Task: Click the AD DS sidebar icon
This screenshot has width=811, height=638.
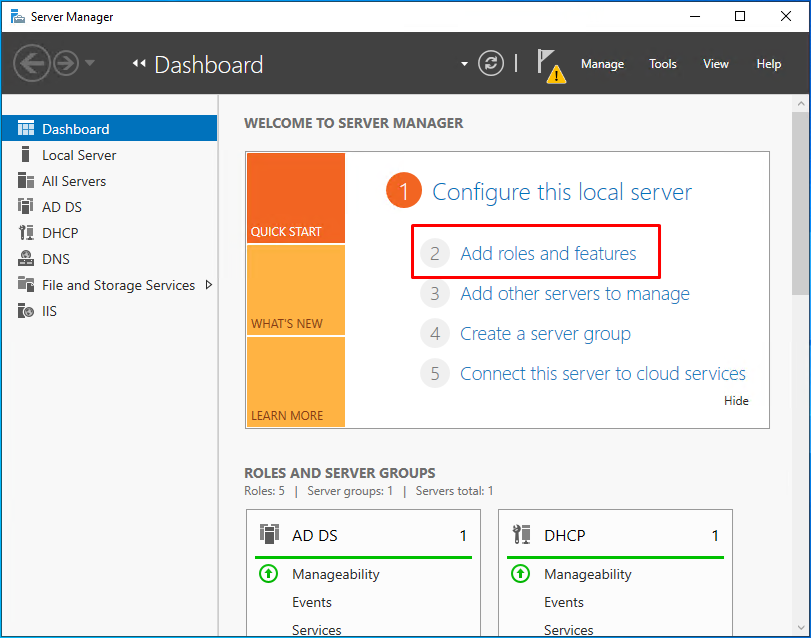Action: pyautogui.click(x=25, y=206)
